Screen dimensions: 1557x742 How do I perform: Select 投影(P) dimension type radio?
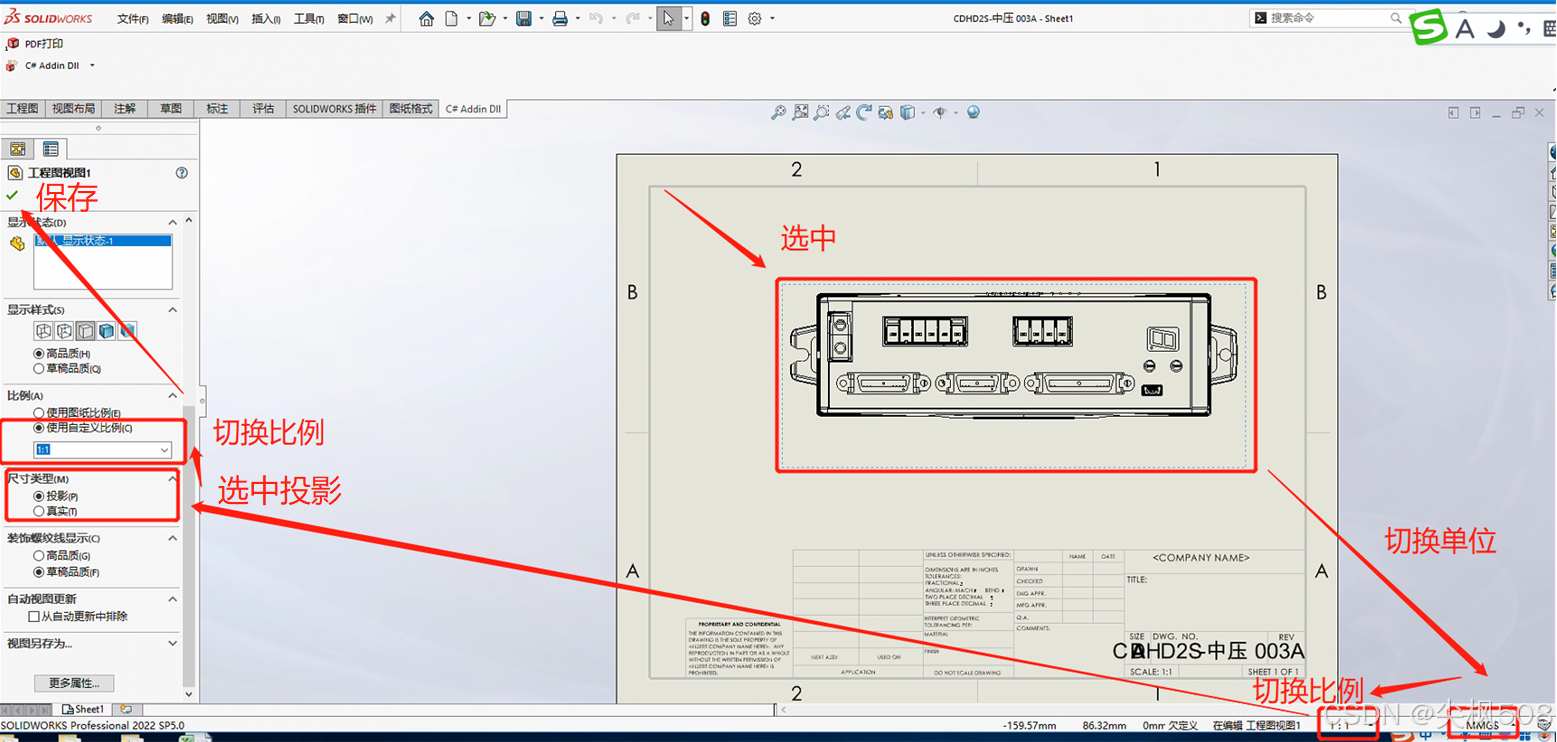click(39, 496)
